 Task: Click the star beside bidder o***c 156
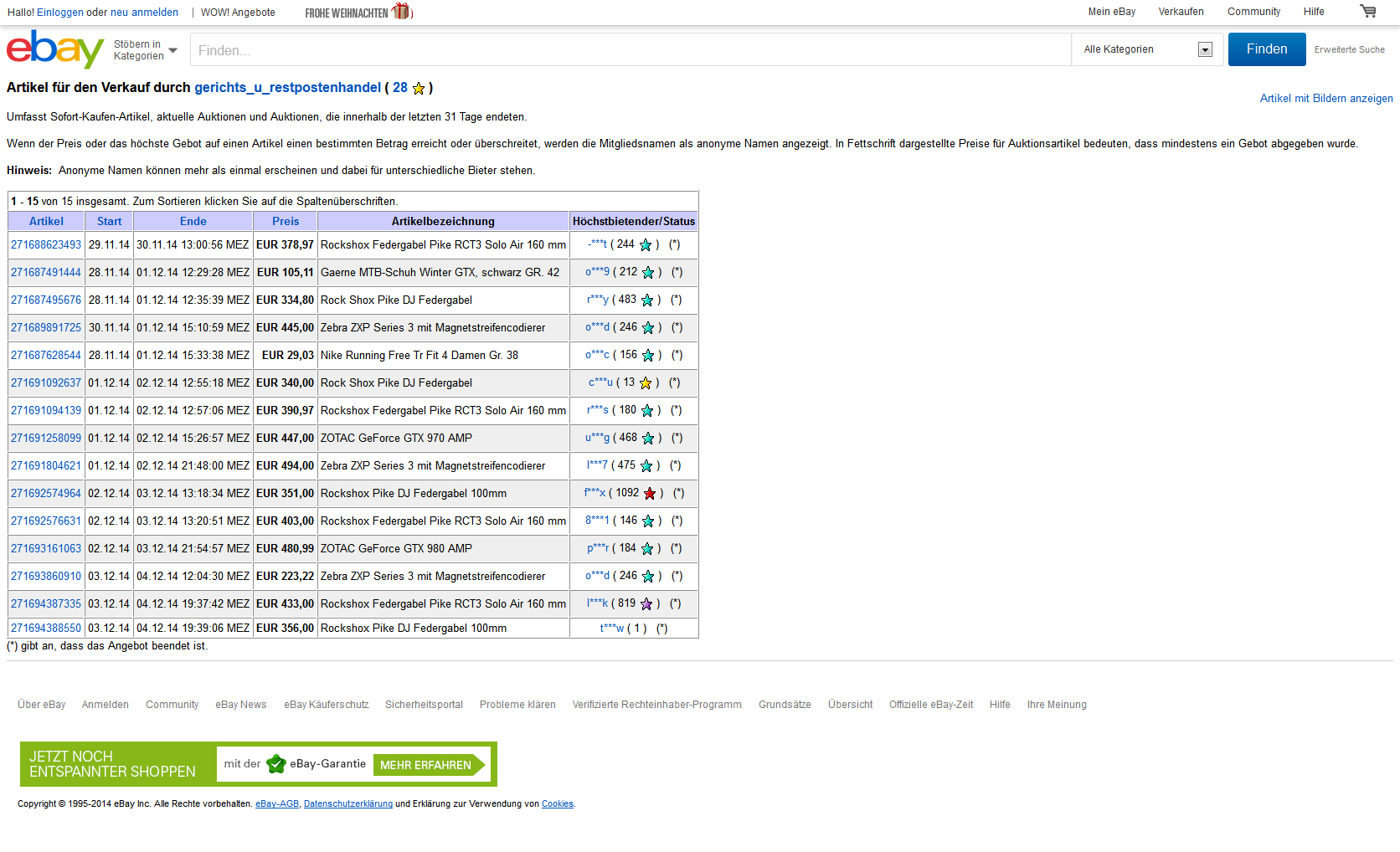click(x=648, y=355)
